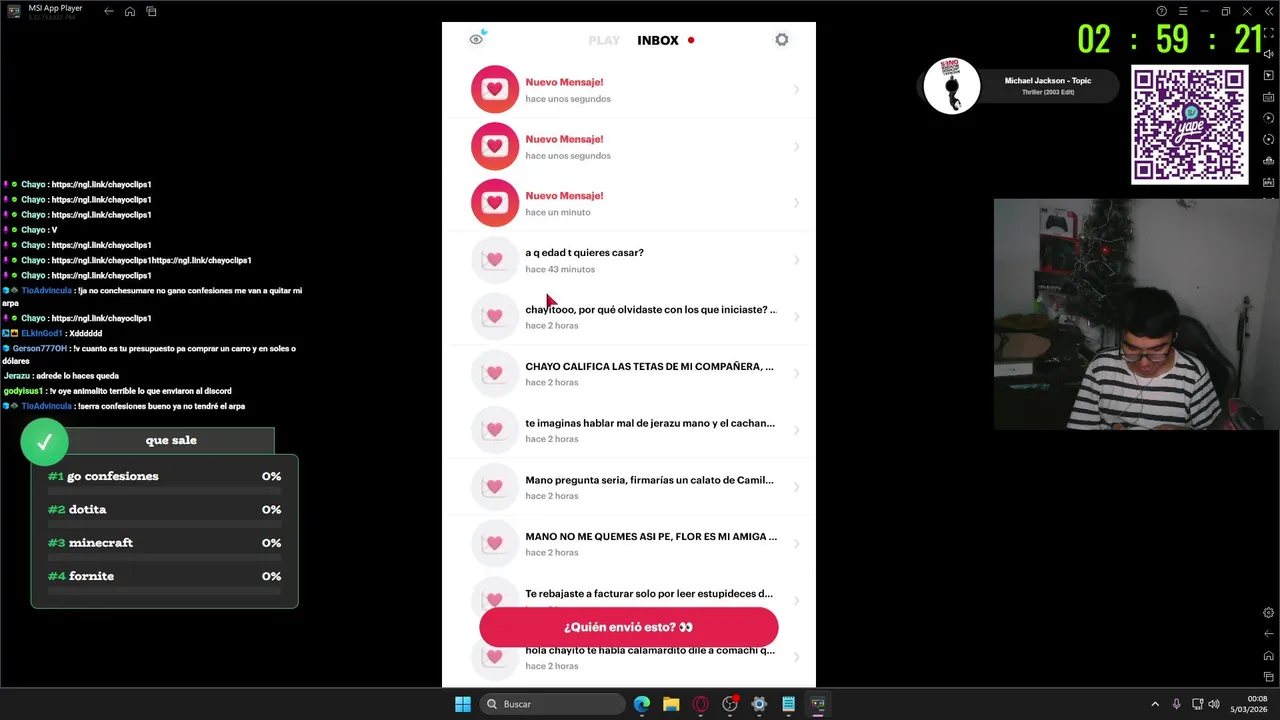Click heart icon of second Nuevo Mensaje
Screen dimensions: 1280x720
point(495,147)
